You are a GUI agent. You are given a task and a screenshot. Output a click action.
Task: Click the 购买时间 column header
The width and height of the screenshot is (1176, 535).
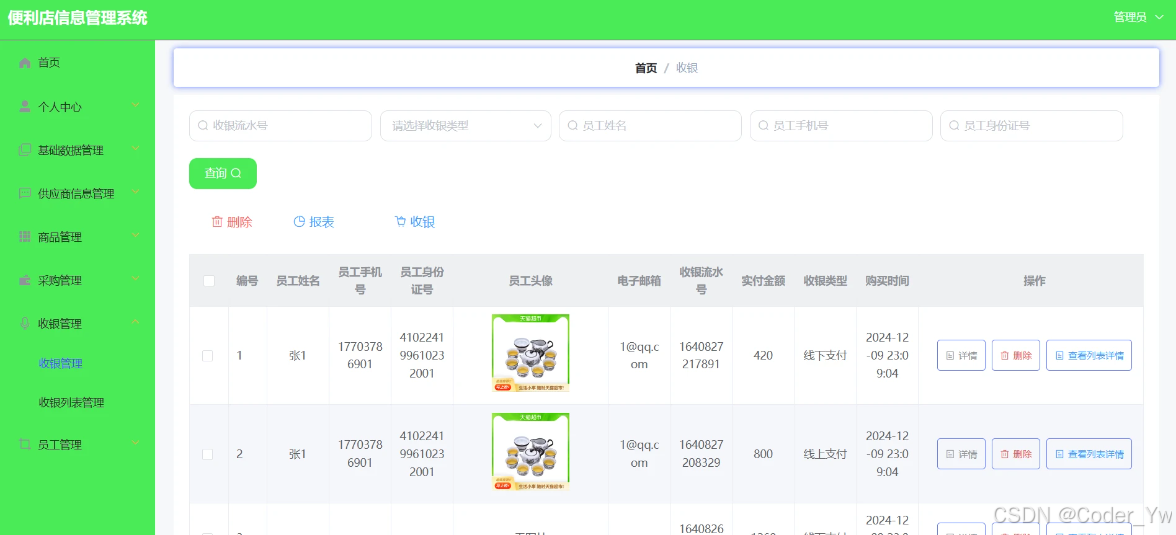click(886, 281)
